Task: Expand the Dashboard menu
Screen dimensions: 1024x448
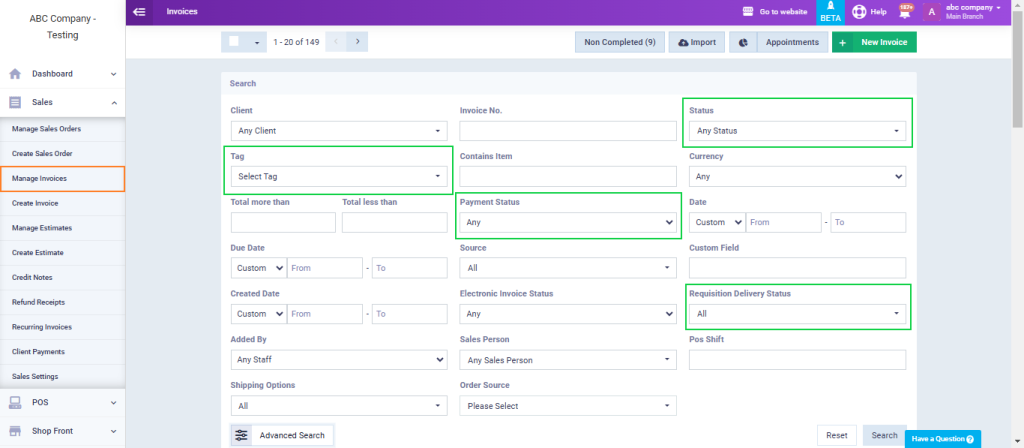Action: click(x=114, y=74)
